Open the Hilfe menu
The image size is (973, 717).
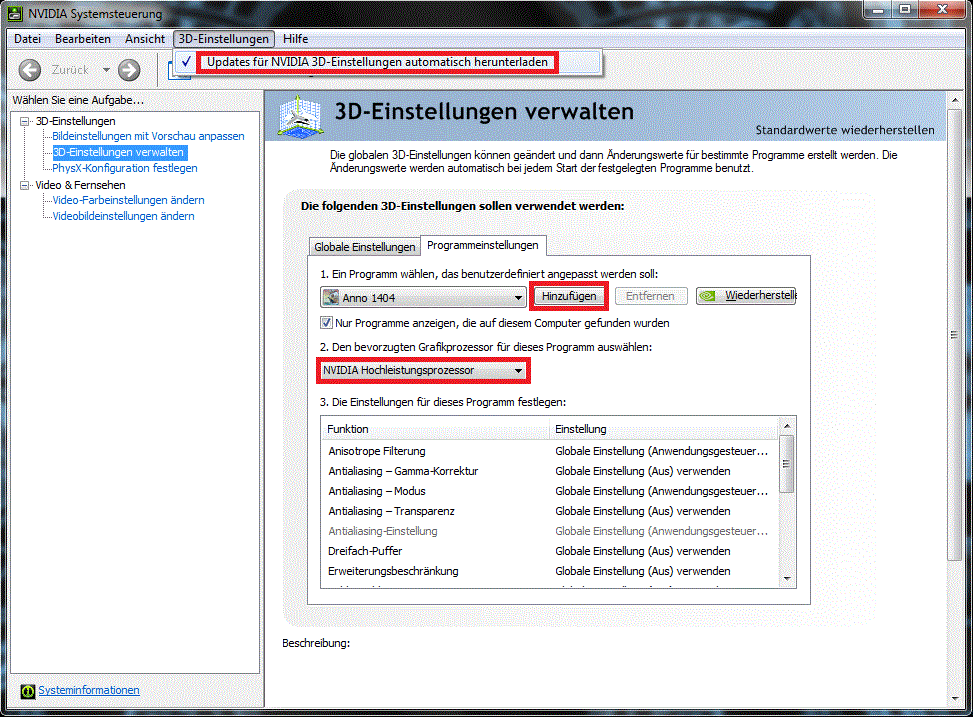pyautogui.click(x=295, y=38)
